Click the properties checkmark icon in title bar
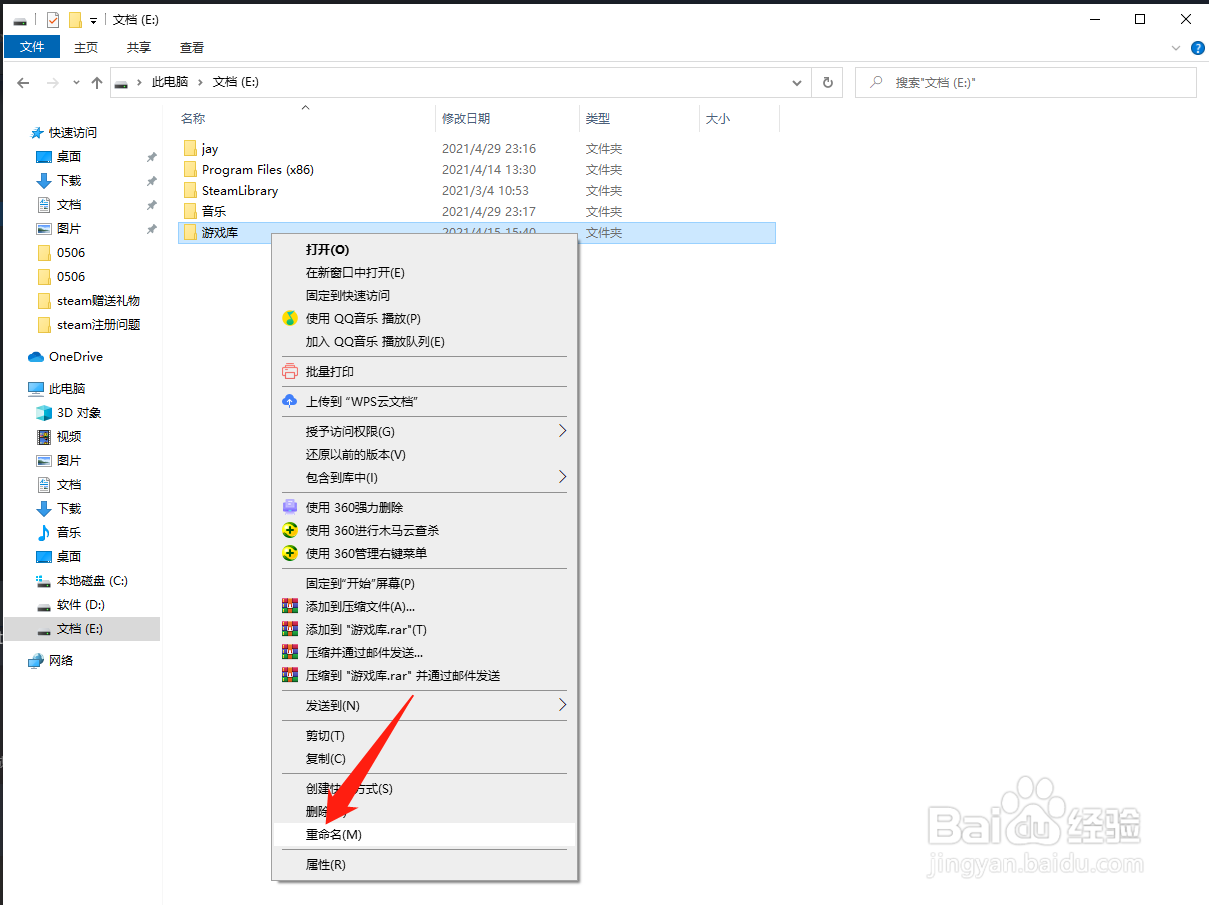1209x905 pixels. click(x=53, y=20)
